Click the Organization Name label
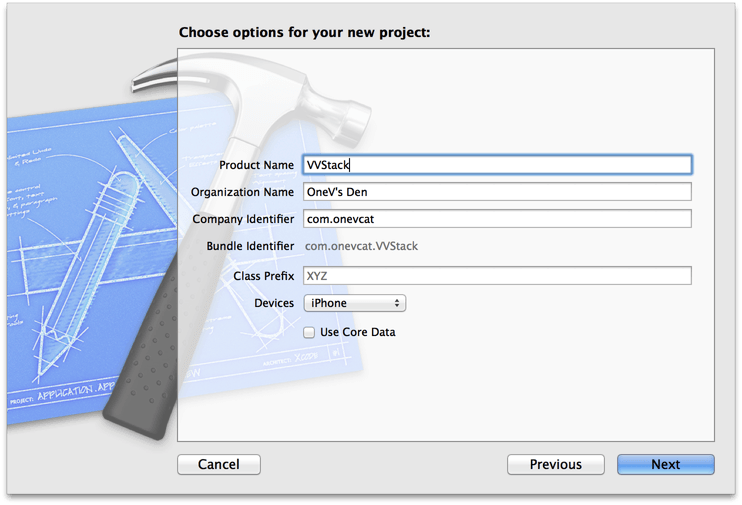Screen dimensions: 742x505 242,192
